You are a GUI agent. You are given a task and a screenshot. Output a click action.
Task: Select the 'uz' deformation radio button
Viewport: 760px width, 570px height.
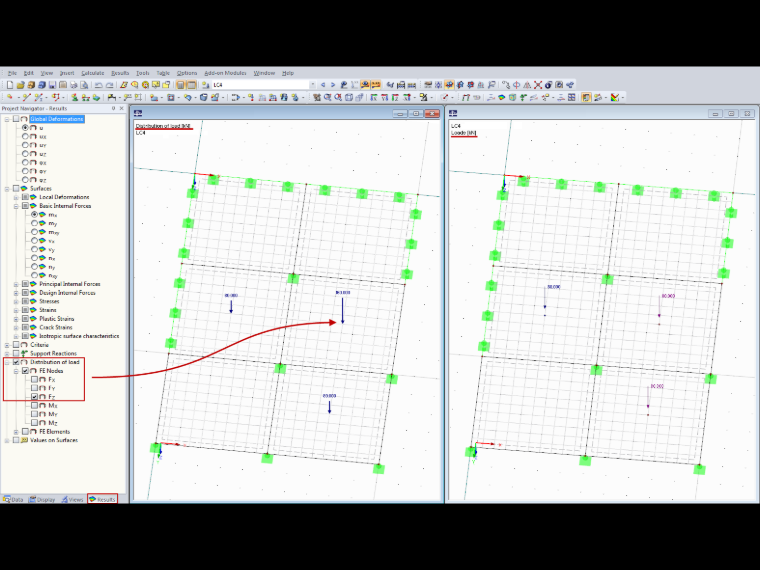25,154
